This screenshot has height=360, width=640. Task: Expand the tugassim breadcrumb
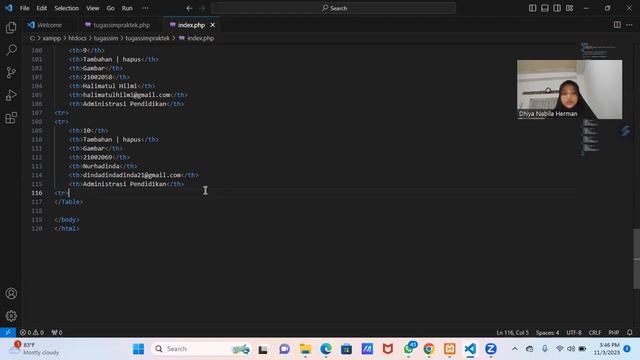click(x=106, y=38)
